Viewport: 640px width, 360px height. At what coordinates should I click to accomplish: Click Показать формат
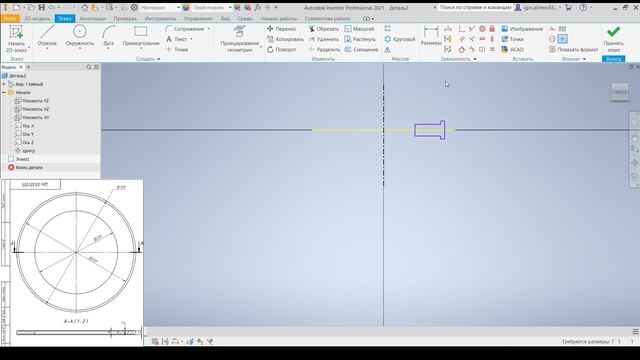pyautogui.click(x=573, y=49)
